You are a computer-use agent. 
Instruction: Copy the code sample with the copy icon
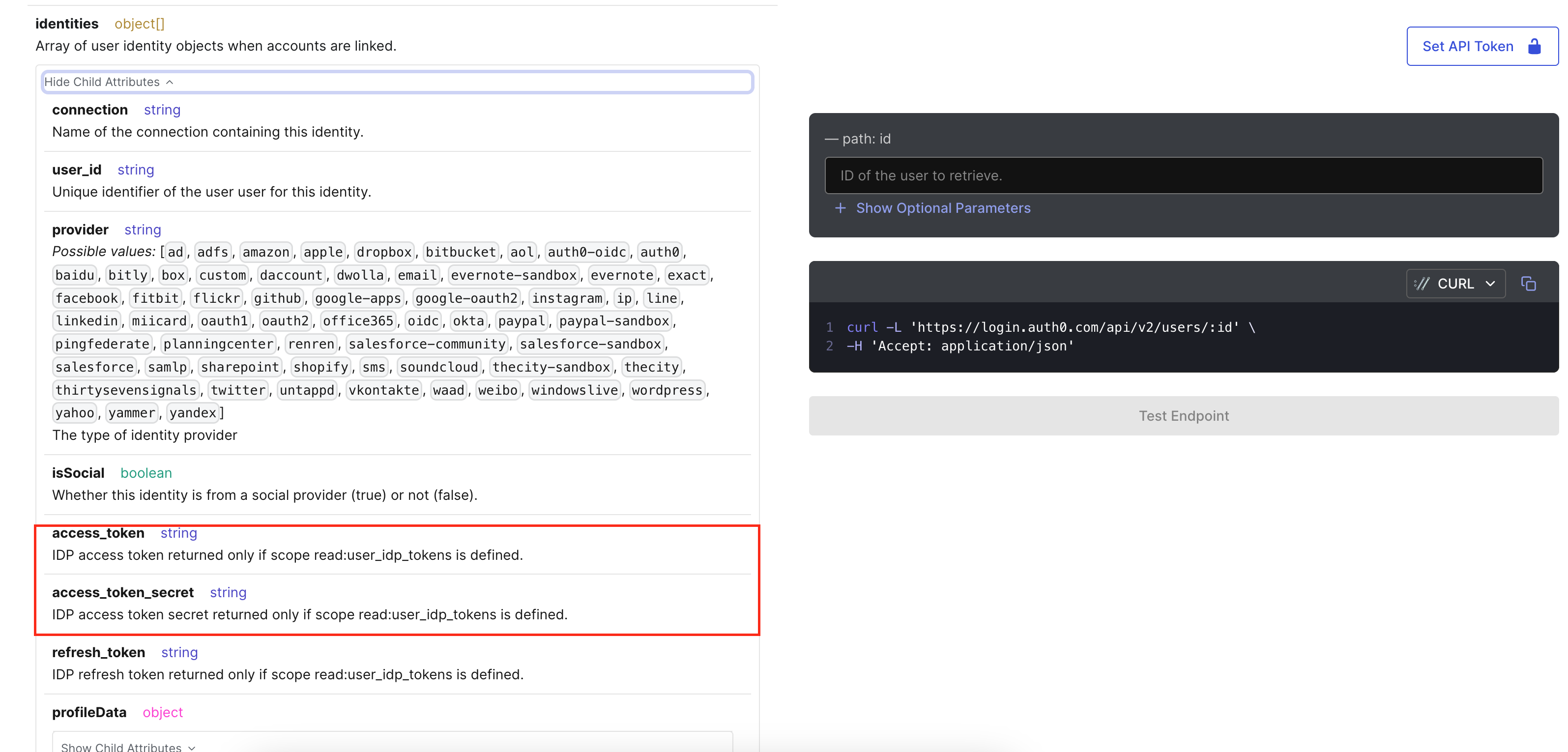[x=1529, y=284]
